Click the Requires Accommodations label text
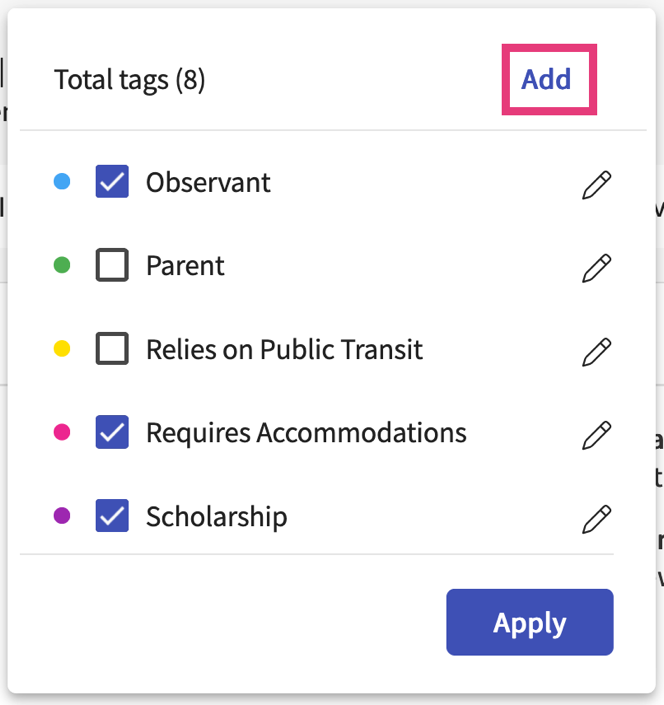Screen dimensions: 664x705 [x=306, y=433]
